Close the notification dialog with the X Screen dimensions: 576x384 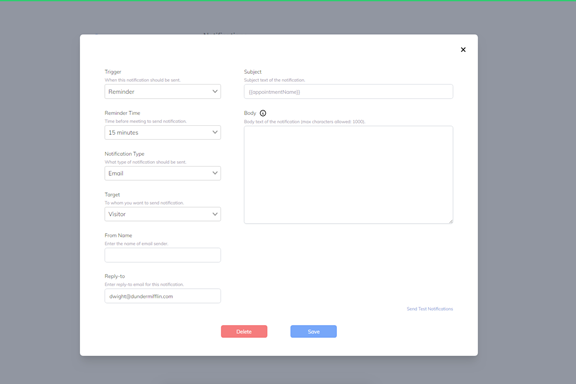(463, 50)
